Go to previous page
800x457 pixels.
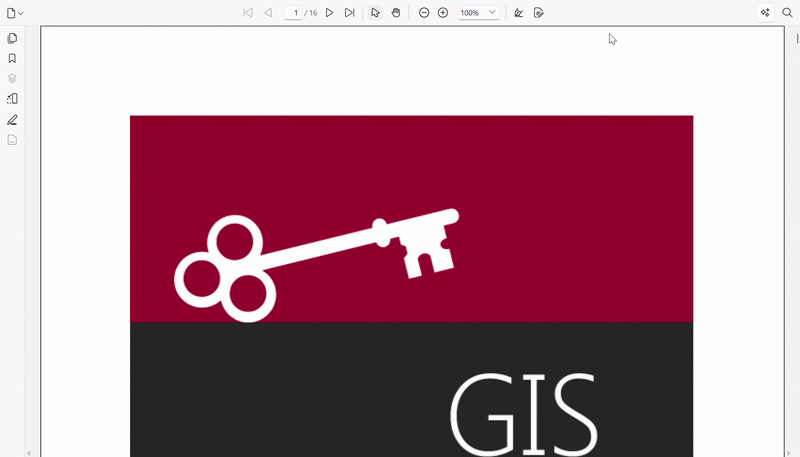tap(268, 13)
